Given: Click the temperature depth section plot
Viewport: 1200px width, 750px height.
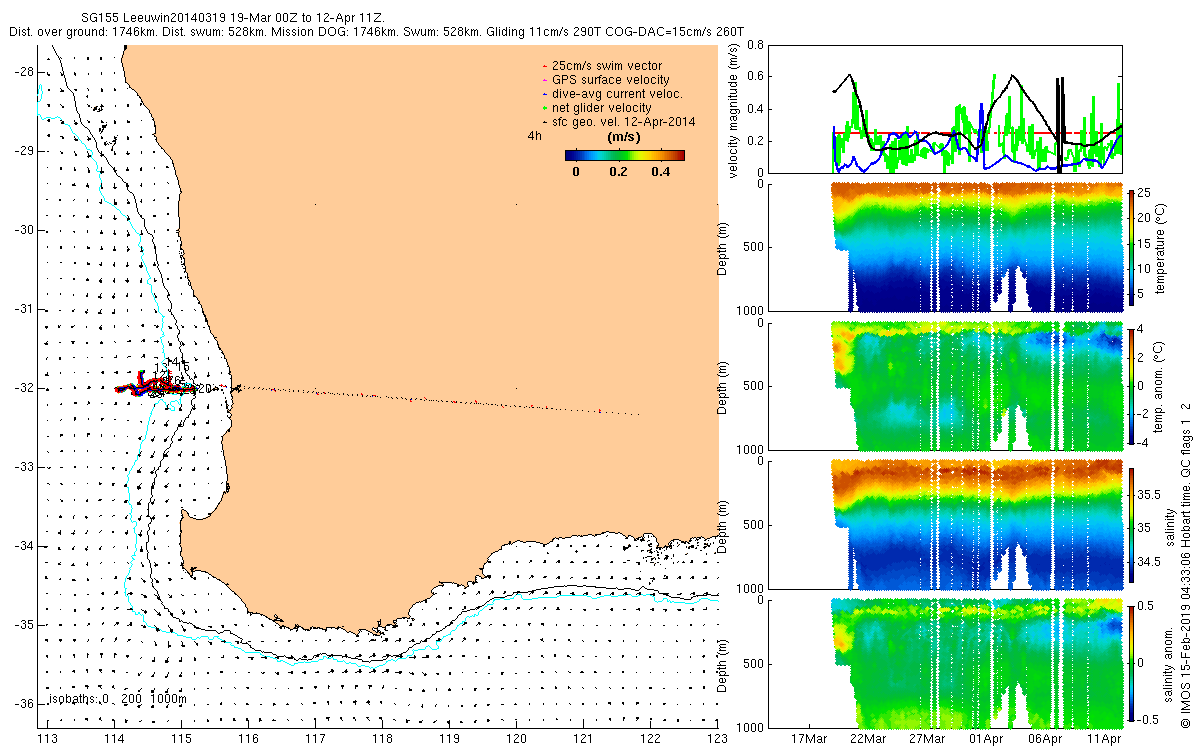Looking at the screenshot, I should click(x=977, y=246).
